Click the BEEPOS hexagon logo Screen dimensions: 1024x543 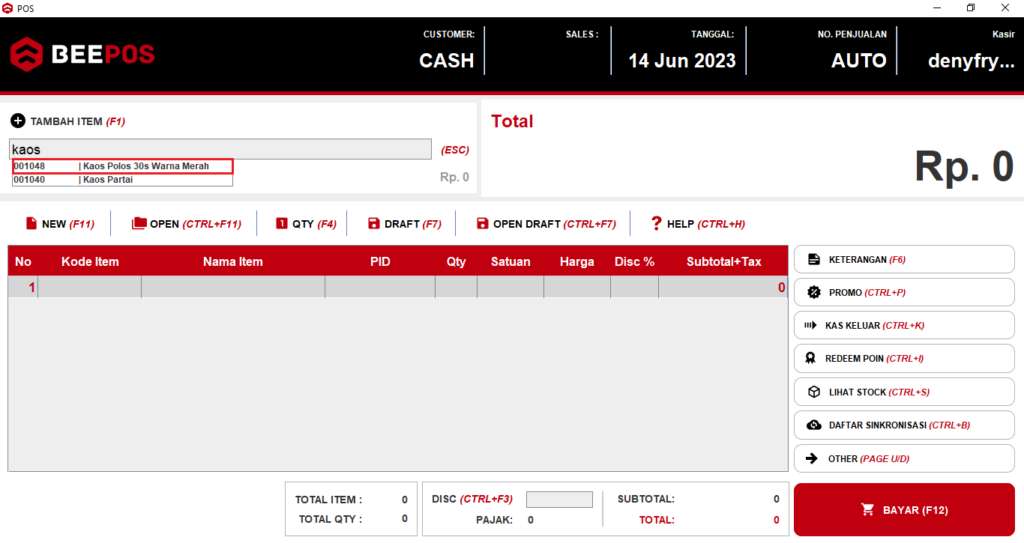(x=27, y=54)
